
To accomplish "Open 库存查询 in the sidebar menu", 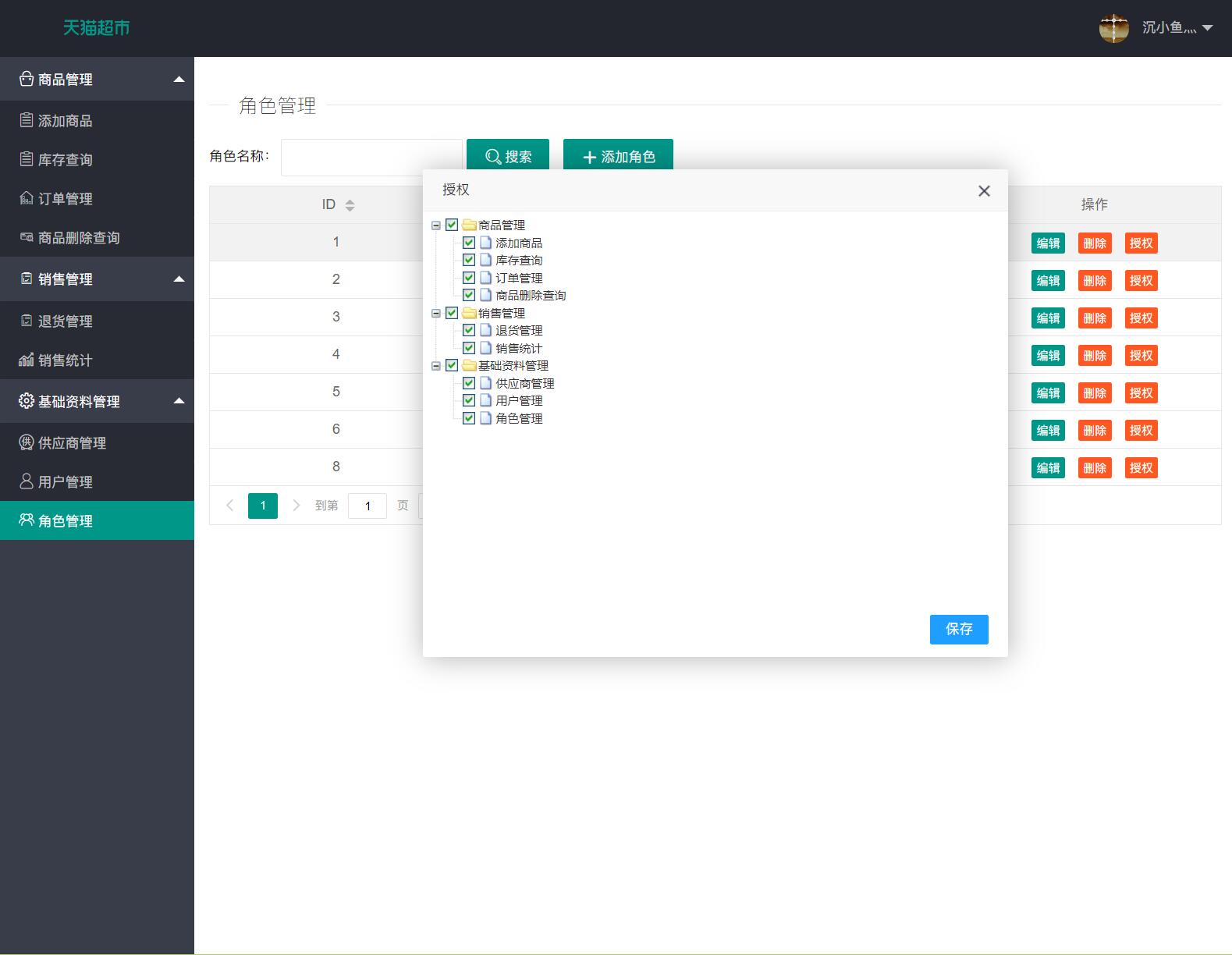I will tap(97, 160).
